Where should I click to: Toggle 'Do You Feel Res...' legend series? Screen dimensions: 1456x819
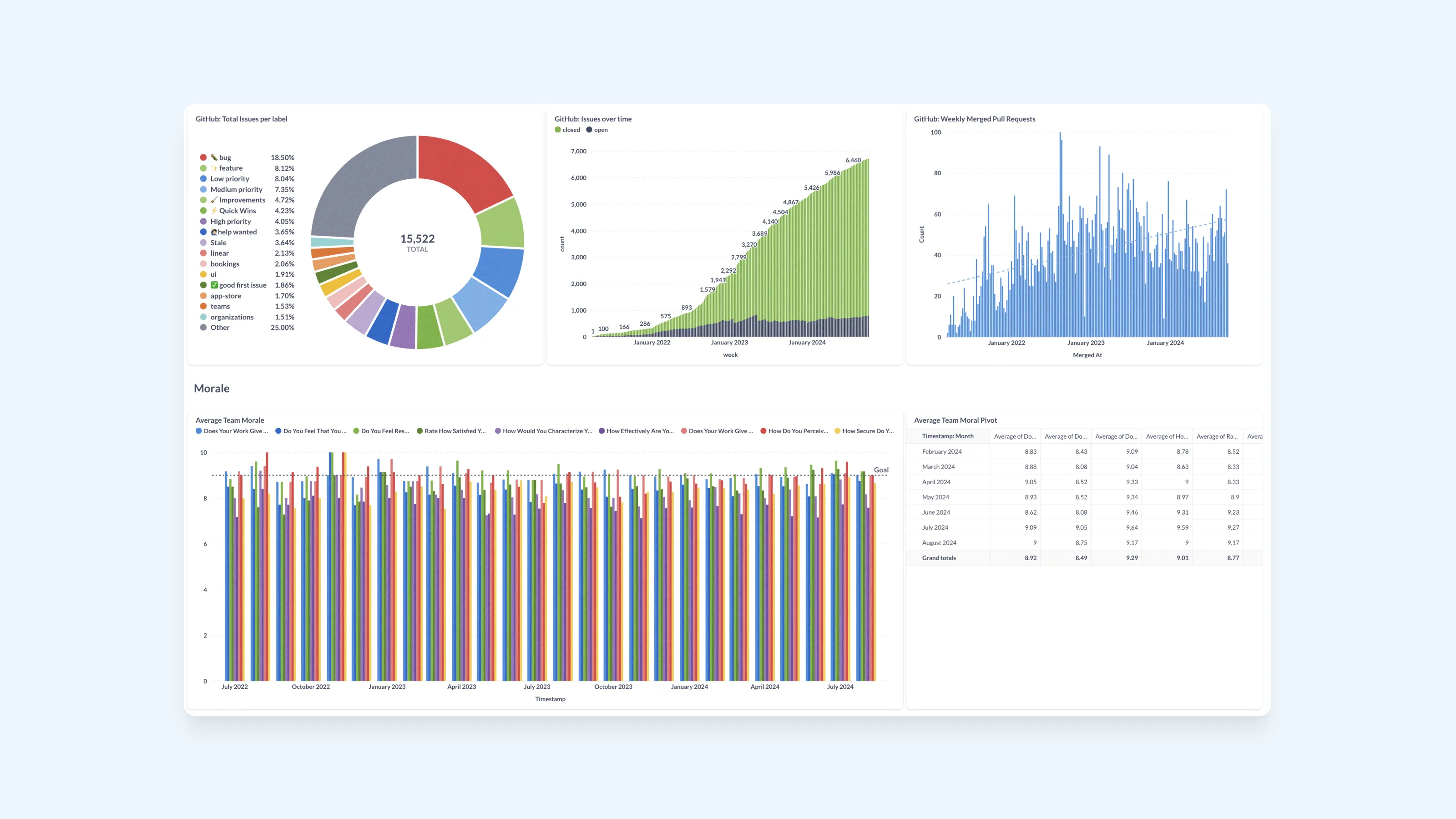tap(381, 431)
